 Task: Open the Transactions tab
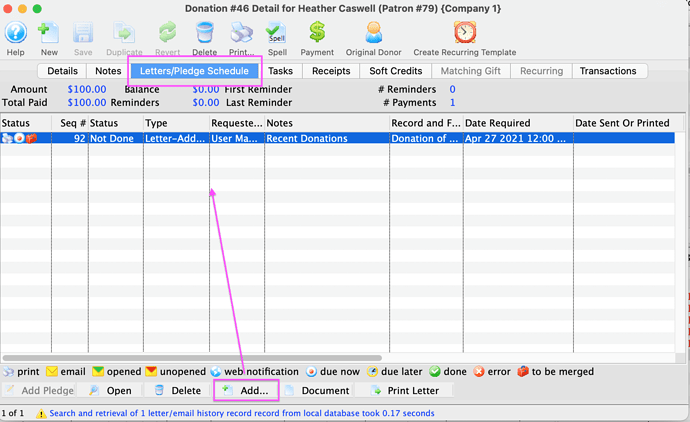608,71
